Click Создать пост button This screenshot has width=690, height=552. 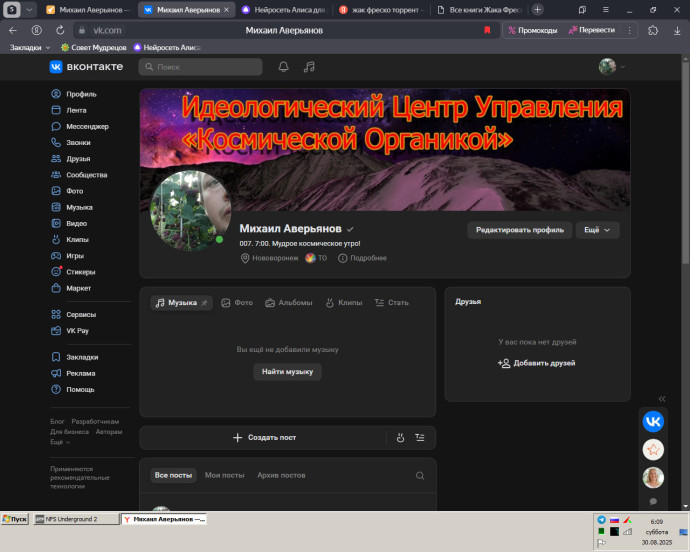(x=264, y=438)
